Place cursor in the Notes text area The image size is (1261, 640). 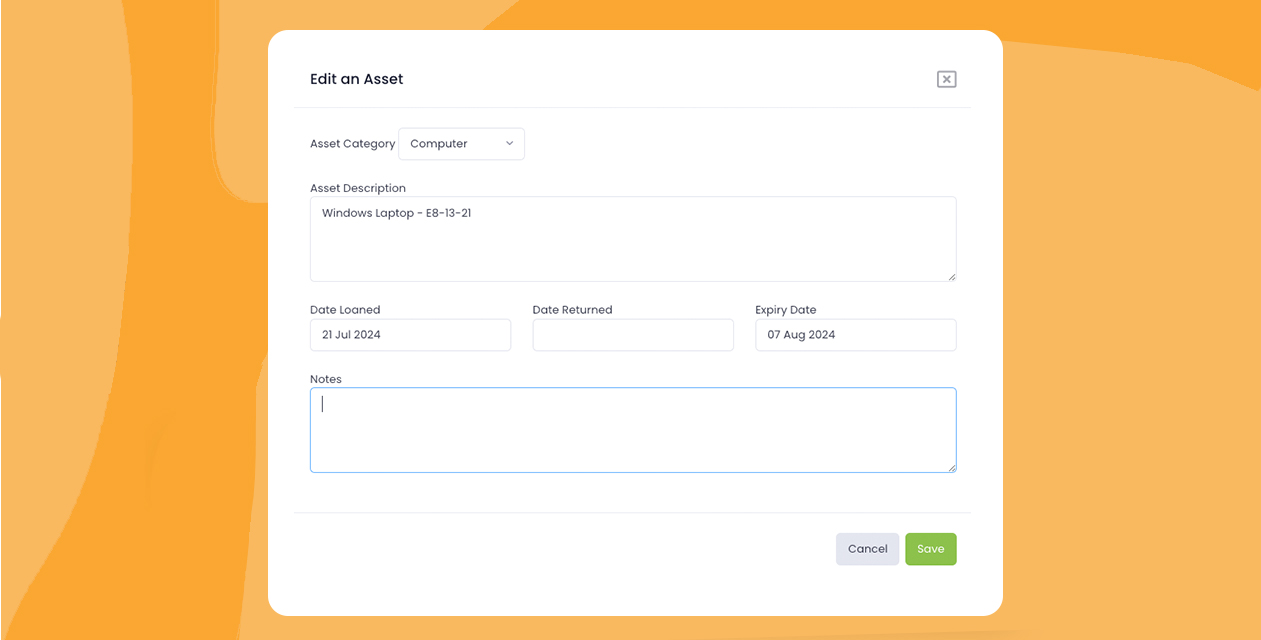[x=633, y=427]
